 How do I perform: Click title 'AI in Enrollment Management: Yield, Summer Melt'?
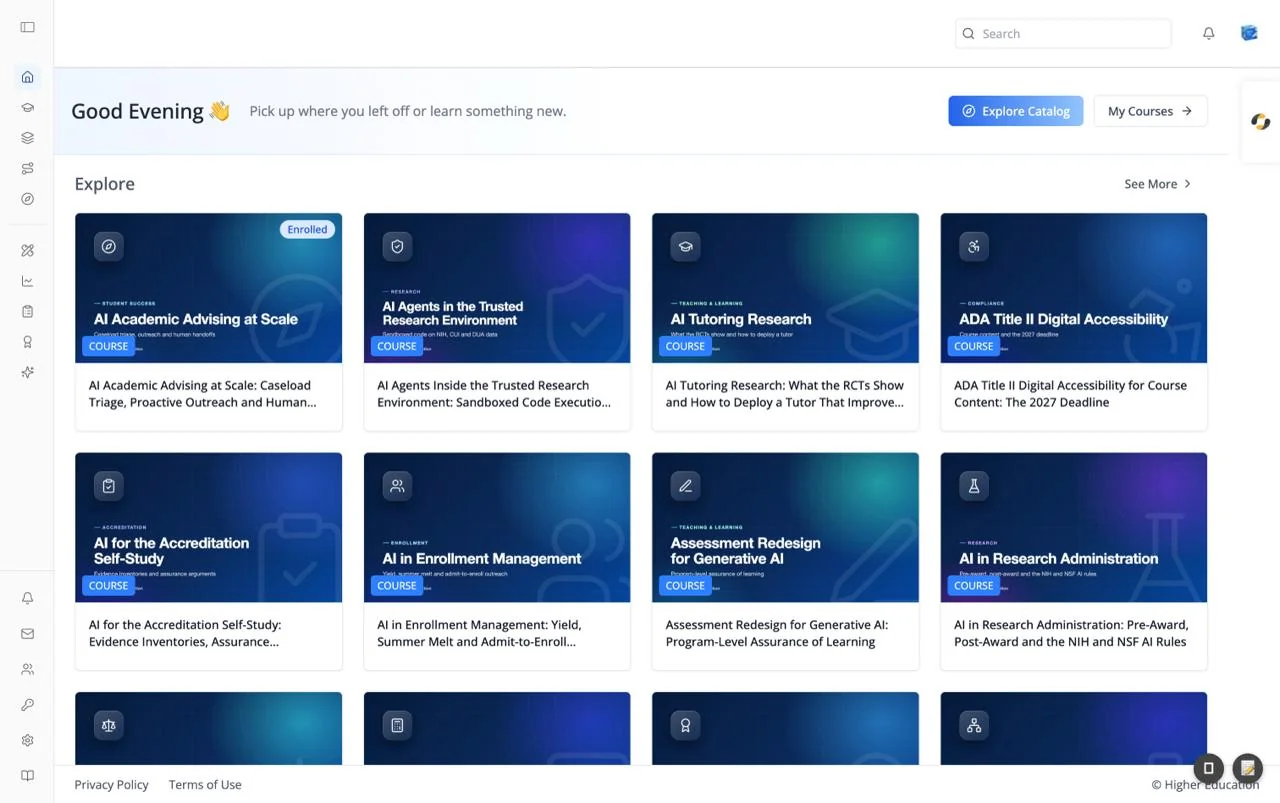point(479,633)
